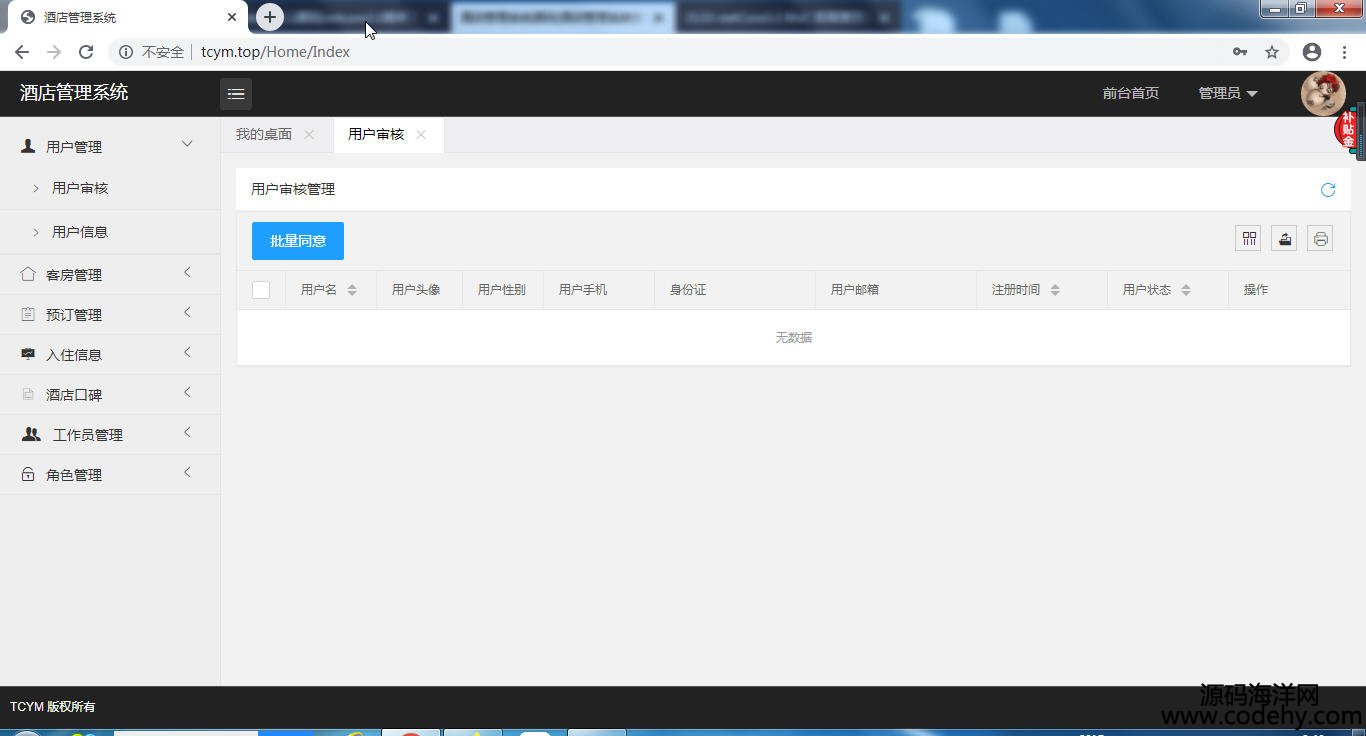Image resolution: width=1366 pixels, height=736 pixels.
Task: Click the 酒店管理系统 logo title
Action: click(74, 93)
